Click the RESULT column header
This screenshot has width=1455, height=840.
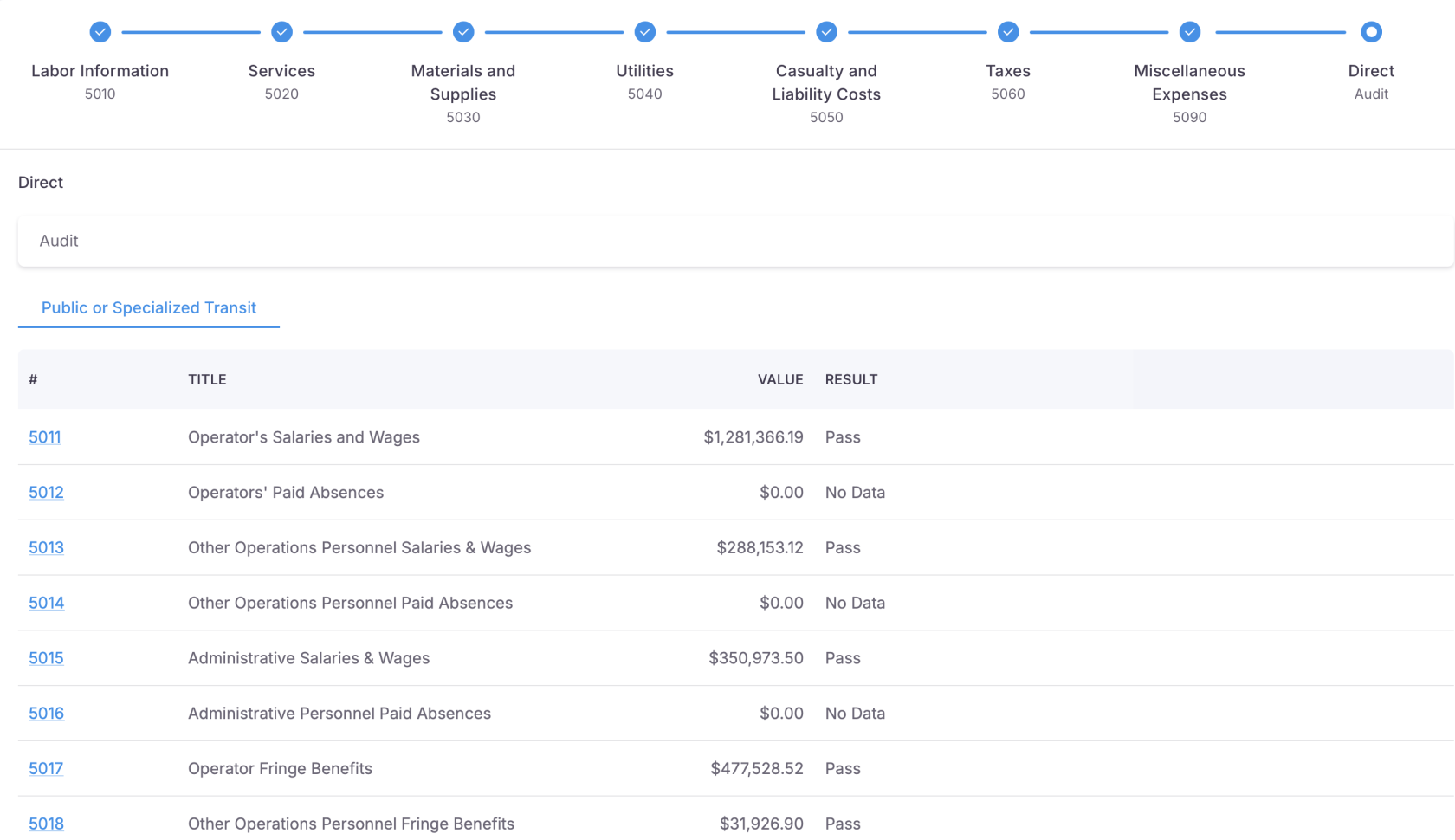click(x=851, y=379)
